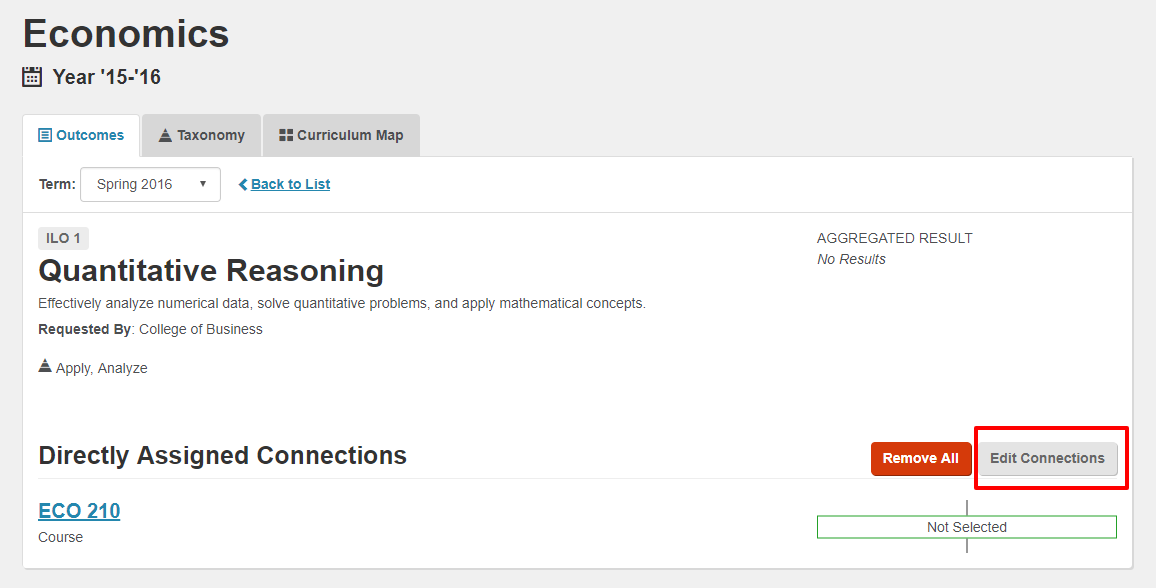Open the ECO 210 course link

click(79, 511)
